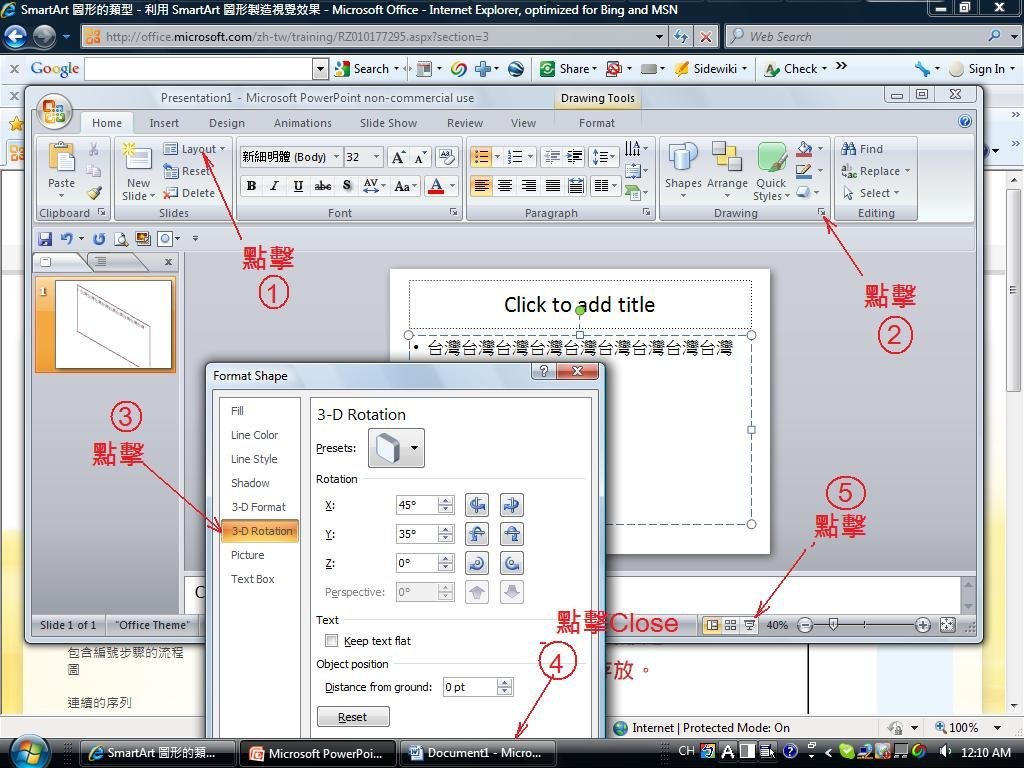Save the presentation from Quick Access Toolbar

(x=45, y=239)
